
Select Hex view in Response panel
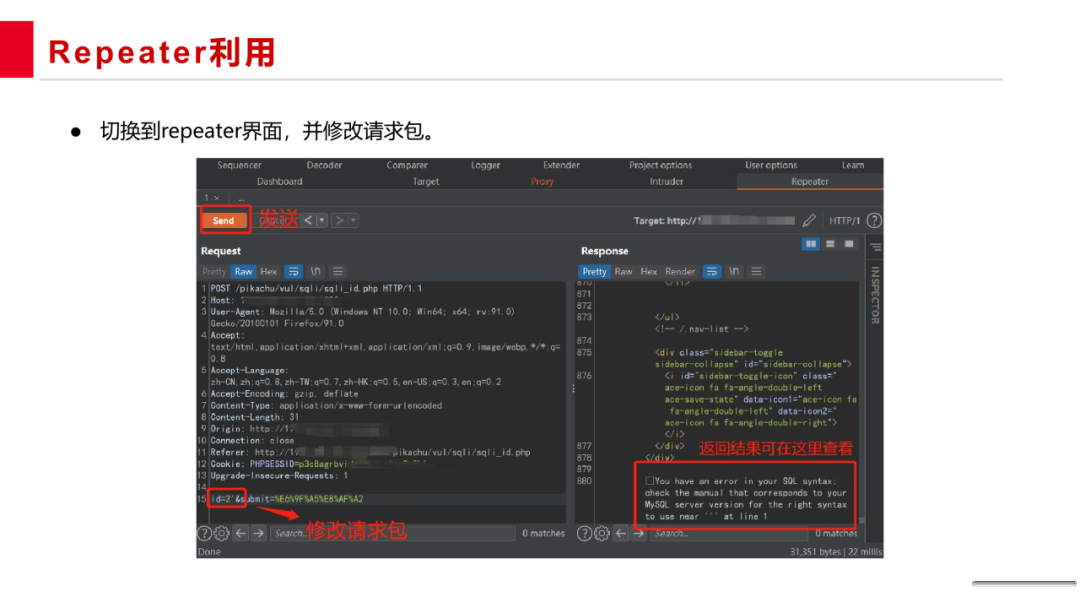click(649, 271)
